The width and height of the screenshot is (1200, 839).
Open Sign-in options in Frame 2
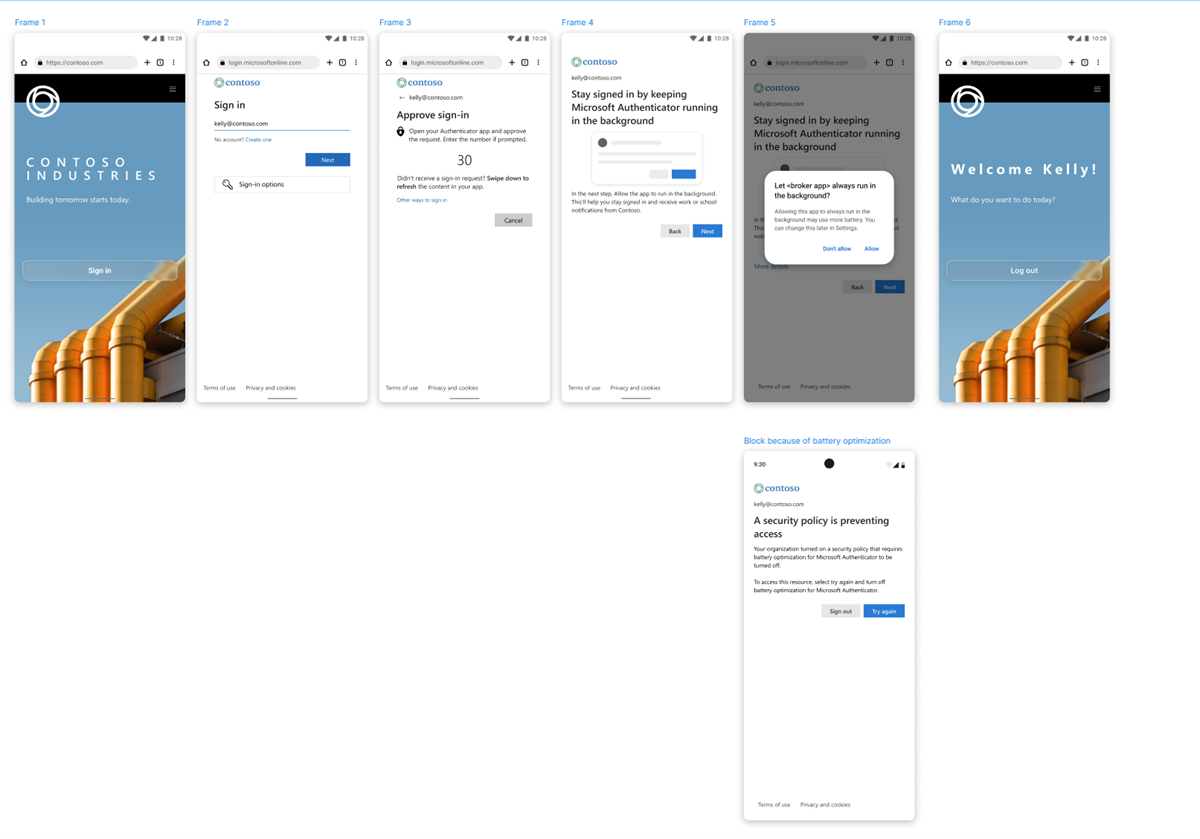(282, 184)
